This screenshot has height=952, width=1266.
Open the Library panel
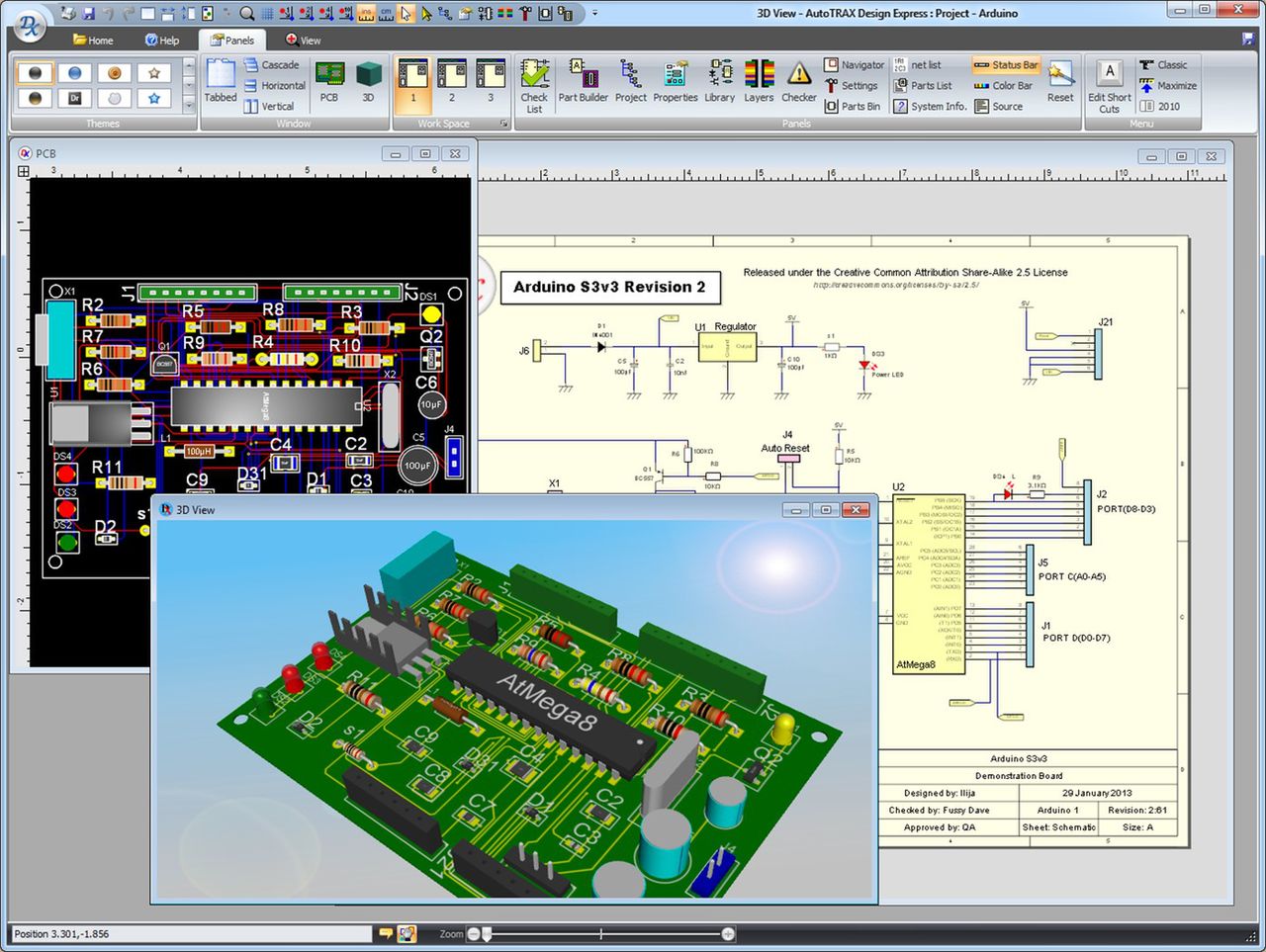click(720, 82)
